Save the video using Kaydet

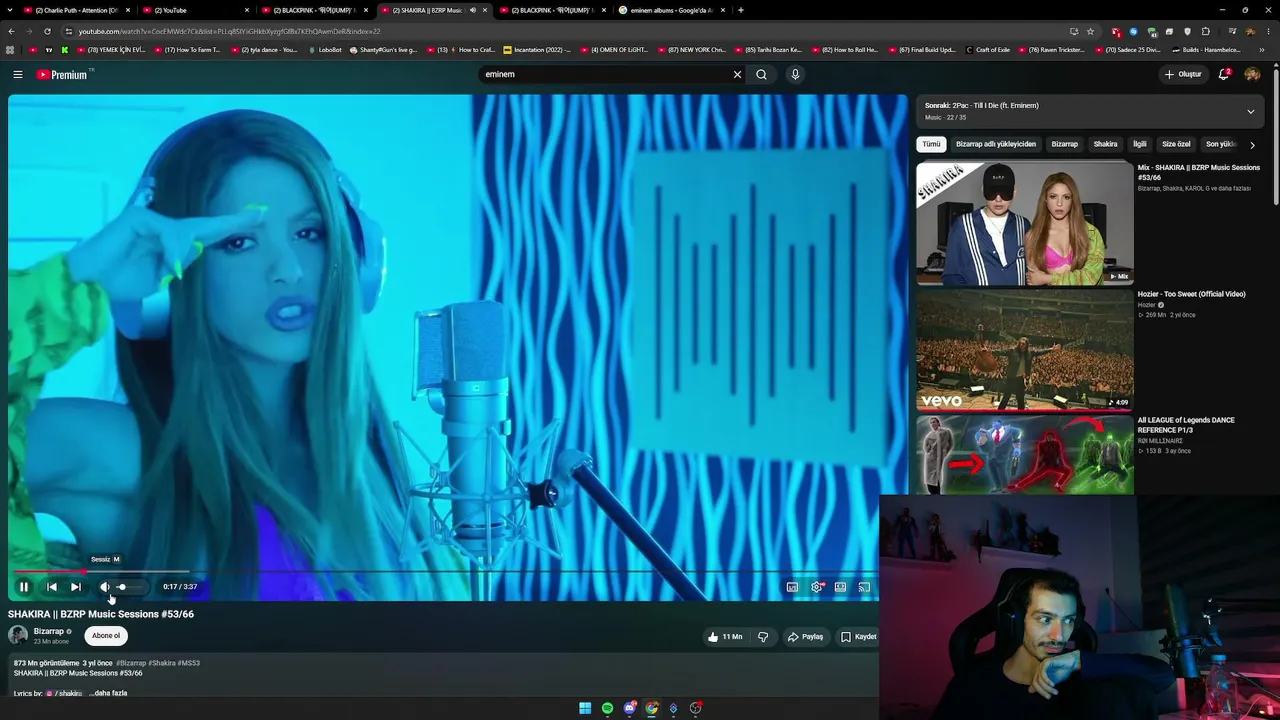coord(859,636)
